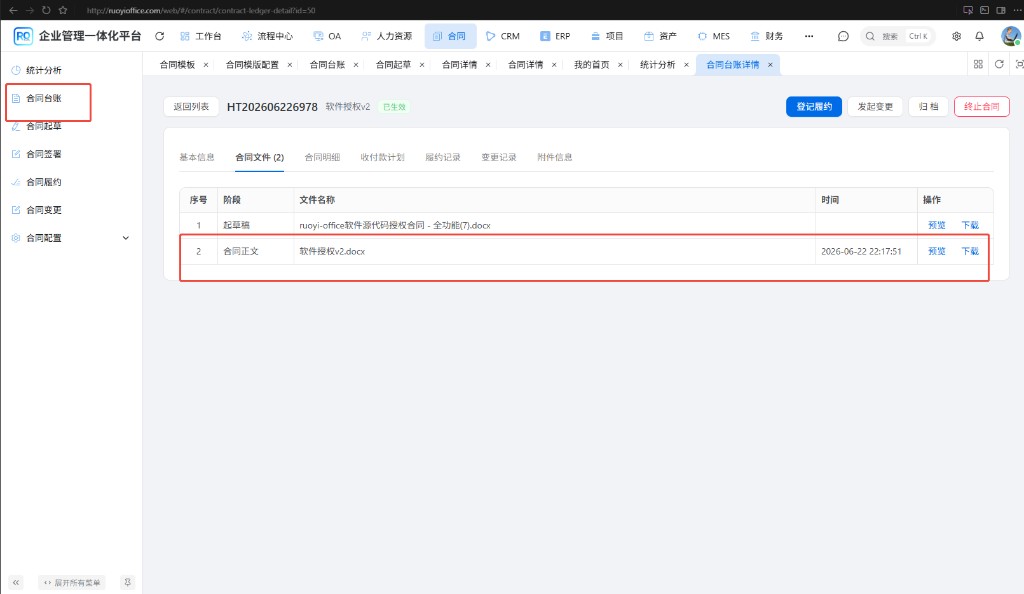The width and height of the screenshot is (1024, 594).
Task: Preview 软件授权v2.docx
Action: click(936, 251)
